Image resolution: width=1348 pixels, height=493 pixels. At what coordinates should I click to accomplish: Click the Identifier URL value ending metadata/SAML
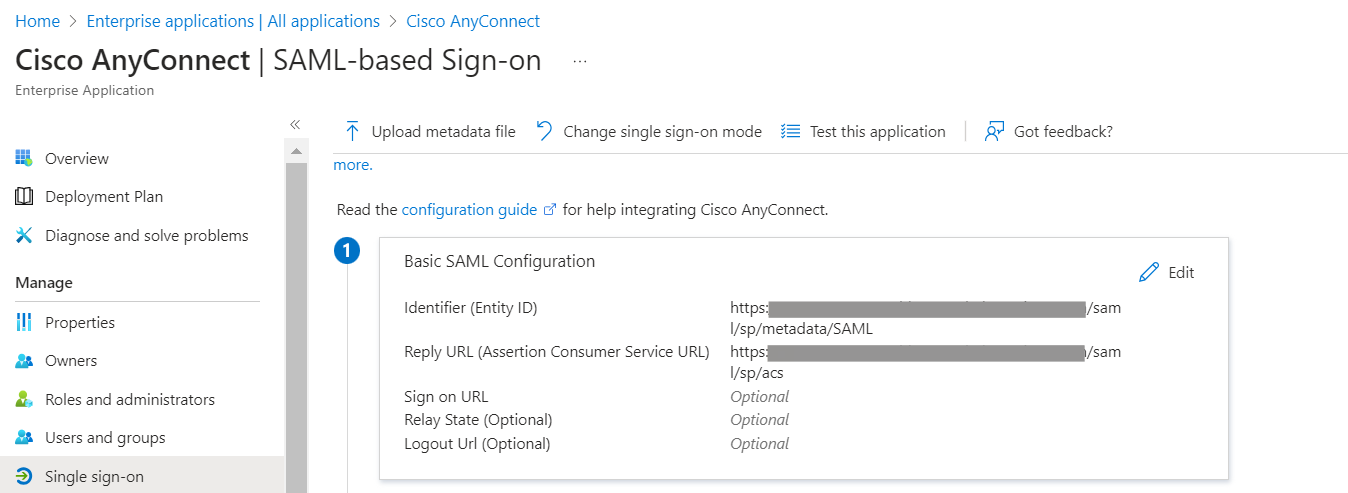(925, 318)
